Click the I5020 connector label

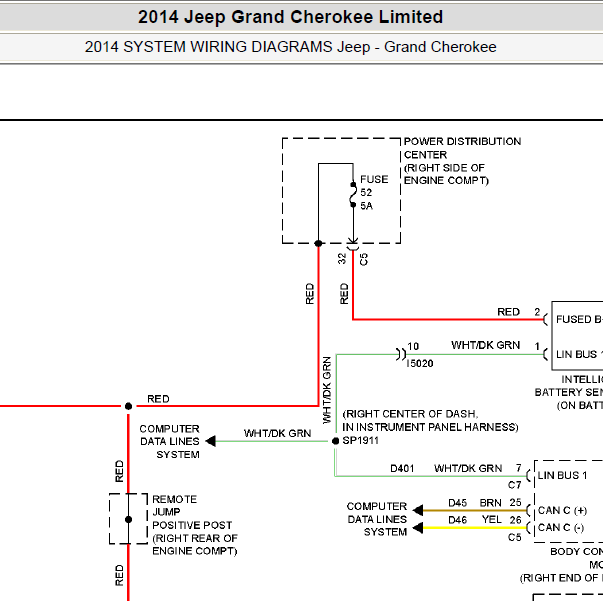coord(420,363)
